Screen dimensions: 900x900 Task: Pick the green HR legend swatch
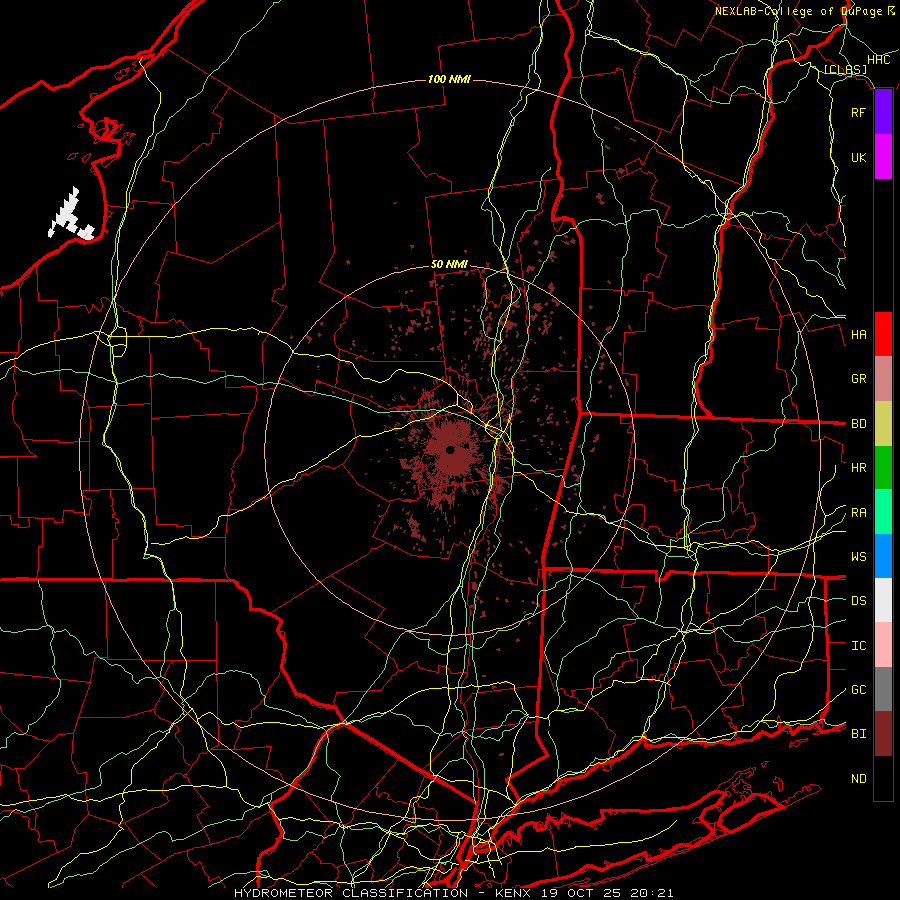(x=883, y=468)
